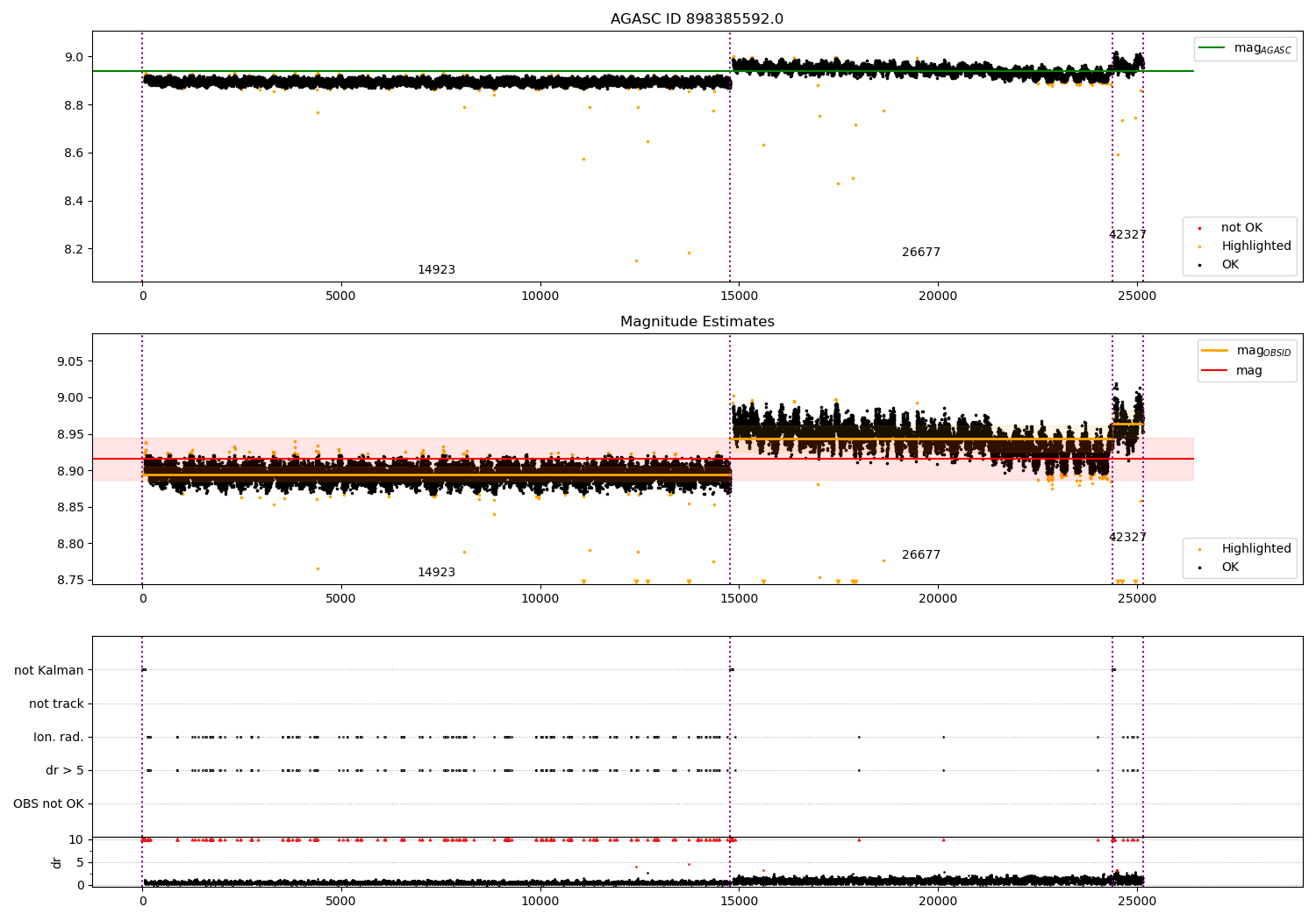
Task: Select the green mag AGASC legend line
Action: [x=1212, y=48]
